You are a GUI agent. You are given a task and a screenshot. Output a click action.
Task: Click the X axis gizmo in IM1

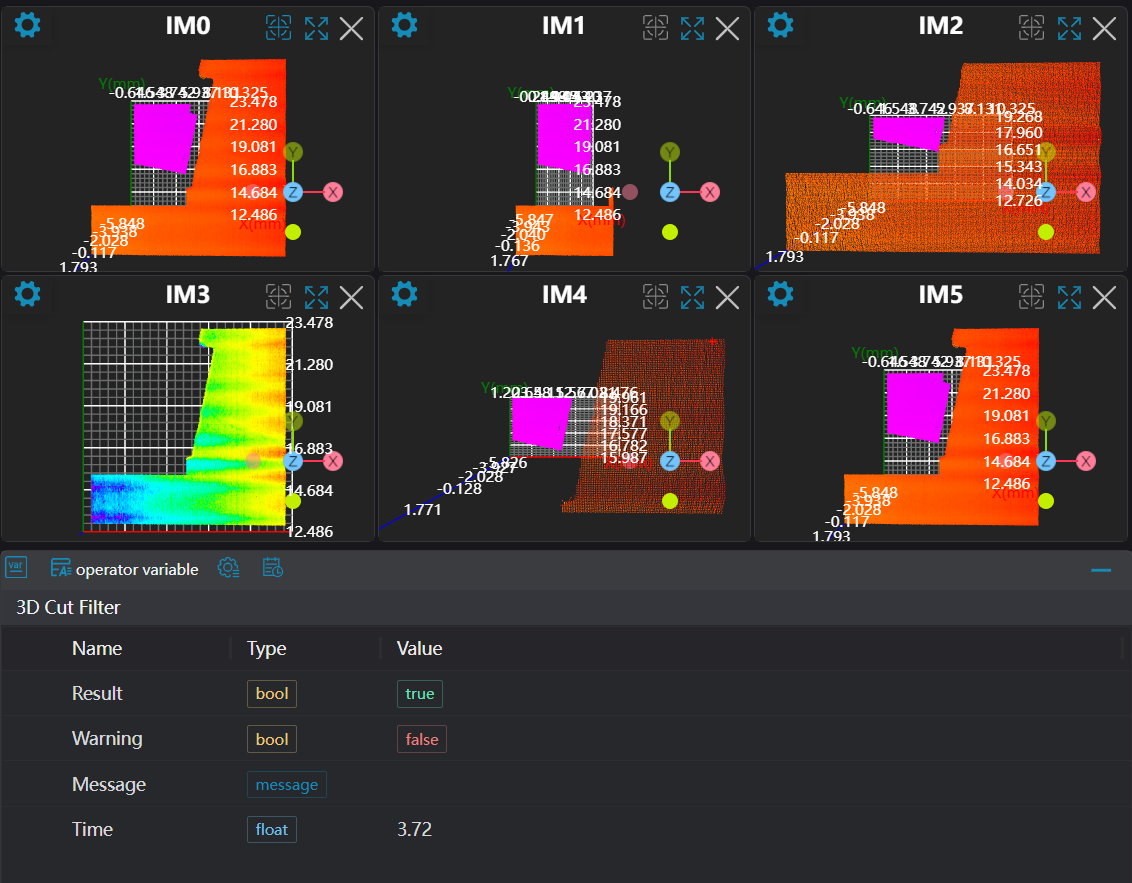[709, 192]
